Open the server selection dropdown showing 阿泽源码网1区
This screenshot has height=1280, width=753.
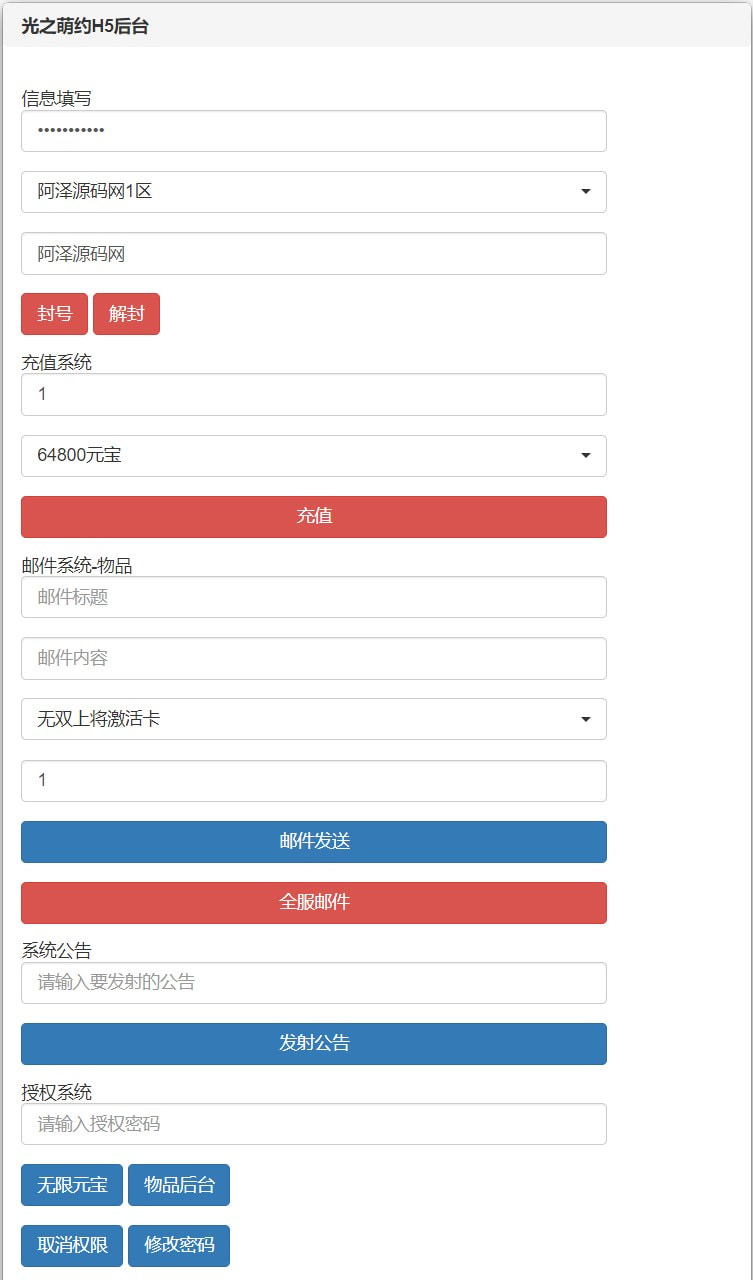coord(314,192)
